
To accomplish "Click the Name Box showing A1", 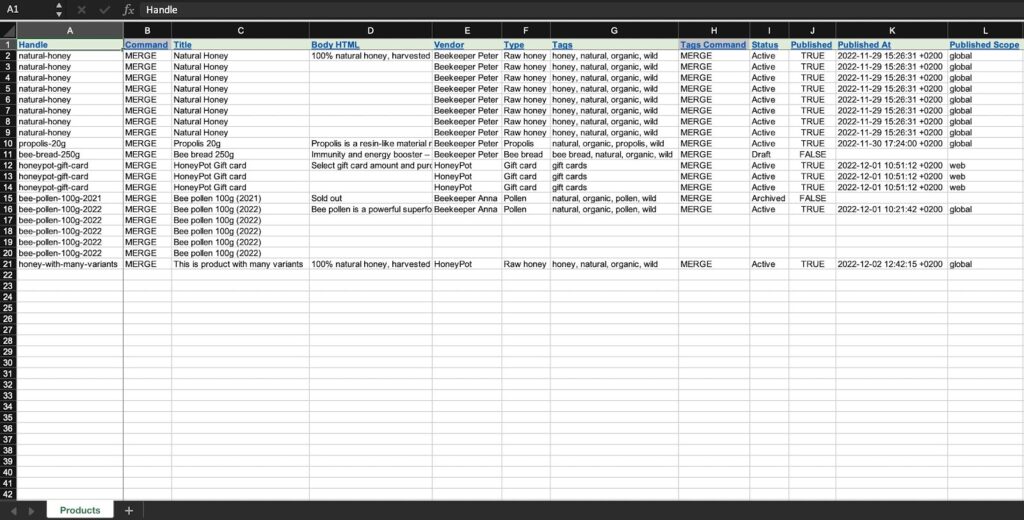I will [26, 9].
